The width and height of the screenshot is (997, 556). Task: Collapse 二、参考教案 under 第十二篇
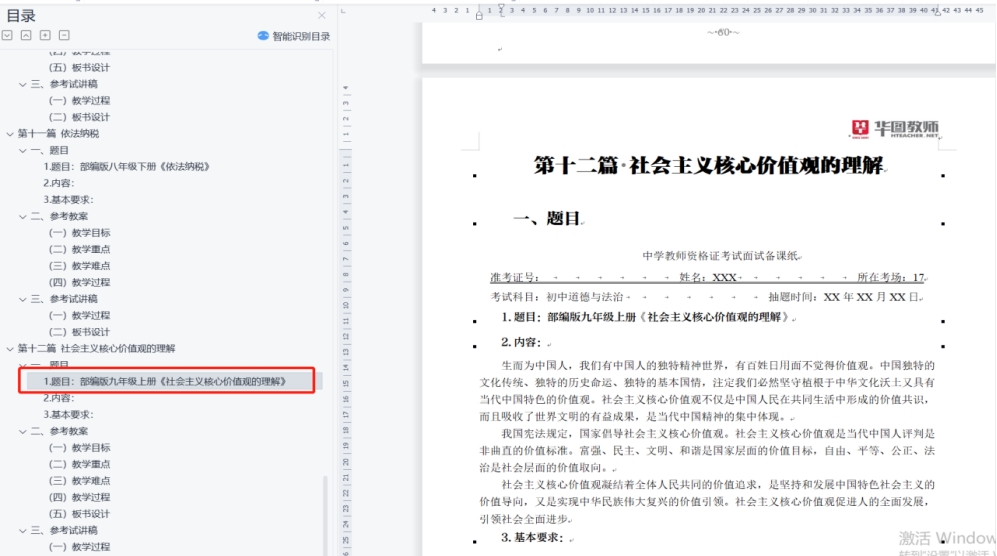(23, 431)
